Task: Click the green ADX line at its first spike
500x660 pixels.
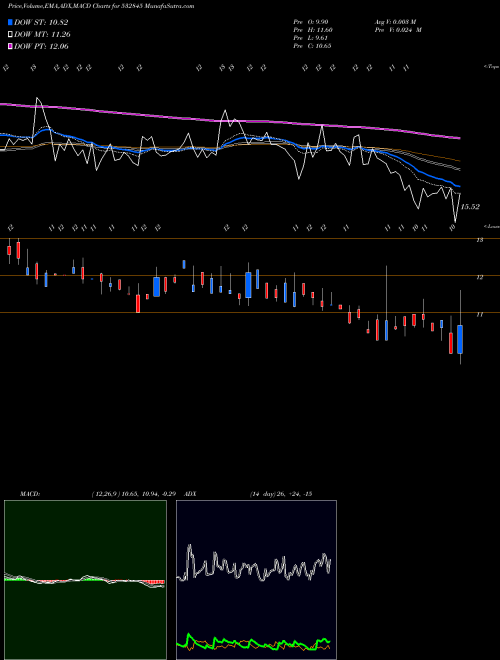Action: tap(189, 635)
